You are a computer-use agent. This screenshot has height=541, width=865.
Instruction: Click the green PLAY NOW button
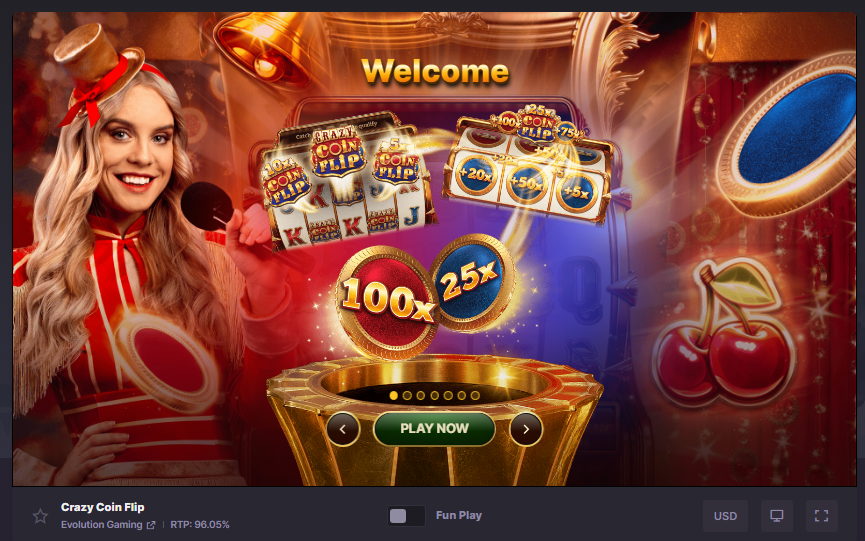434,428
